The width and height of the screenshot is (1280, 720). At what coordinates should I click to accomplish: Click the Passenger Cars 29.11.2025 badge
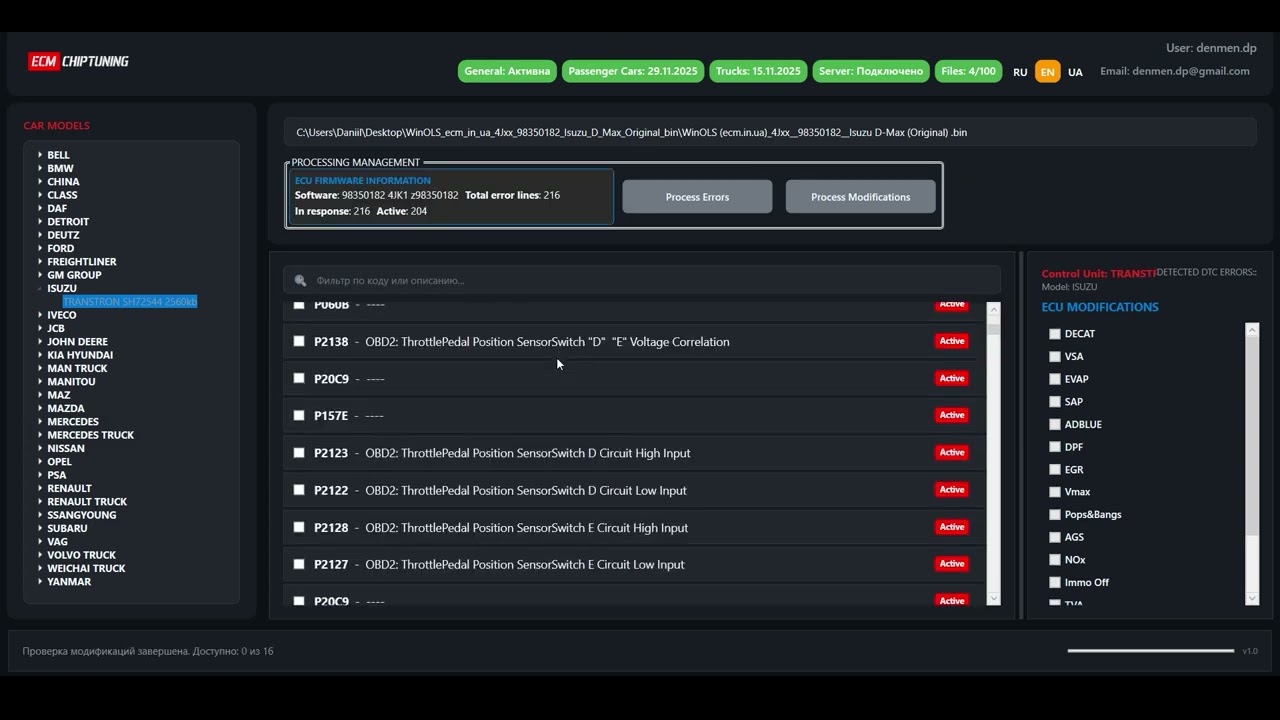tap(632, 71)
